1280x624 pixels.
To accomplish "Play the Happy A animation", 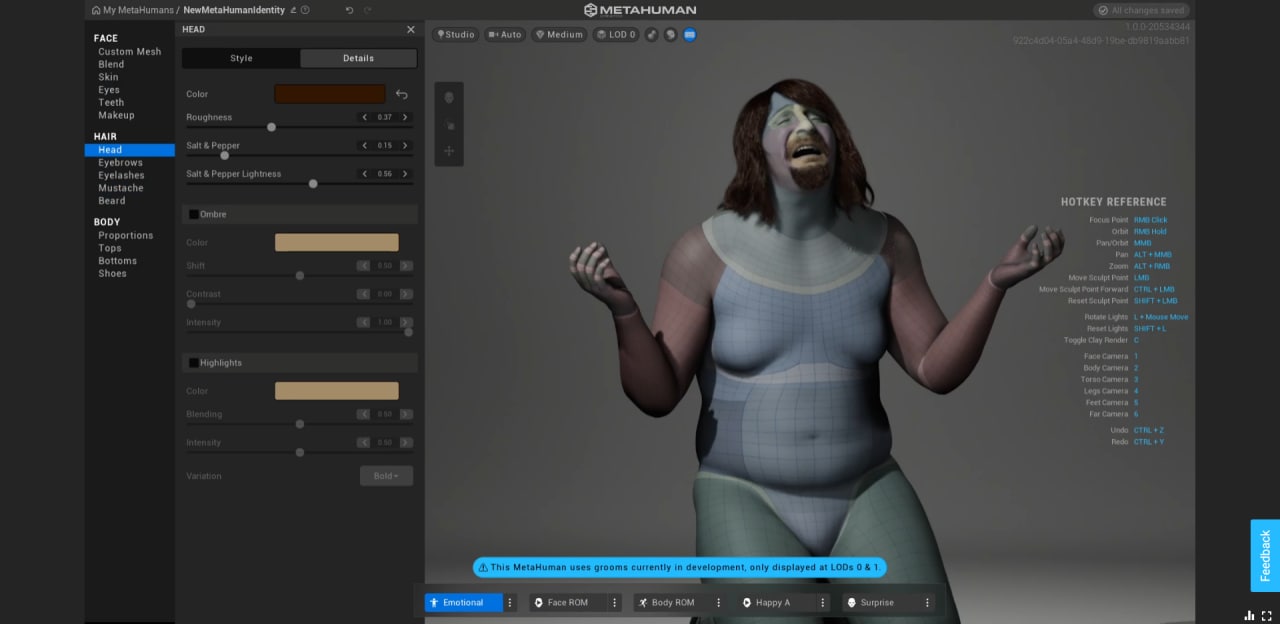I will (x=776, y=602).
